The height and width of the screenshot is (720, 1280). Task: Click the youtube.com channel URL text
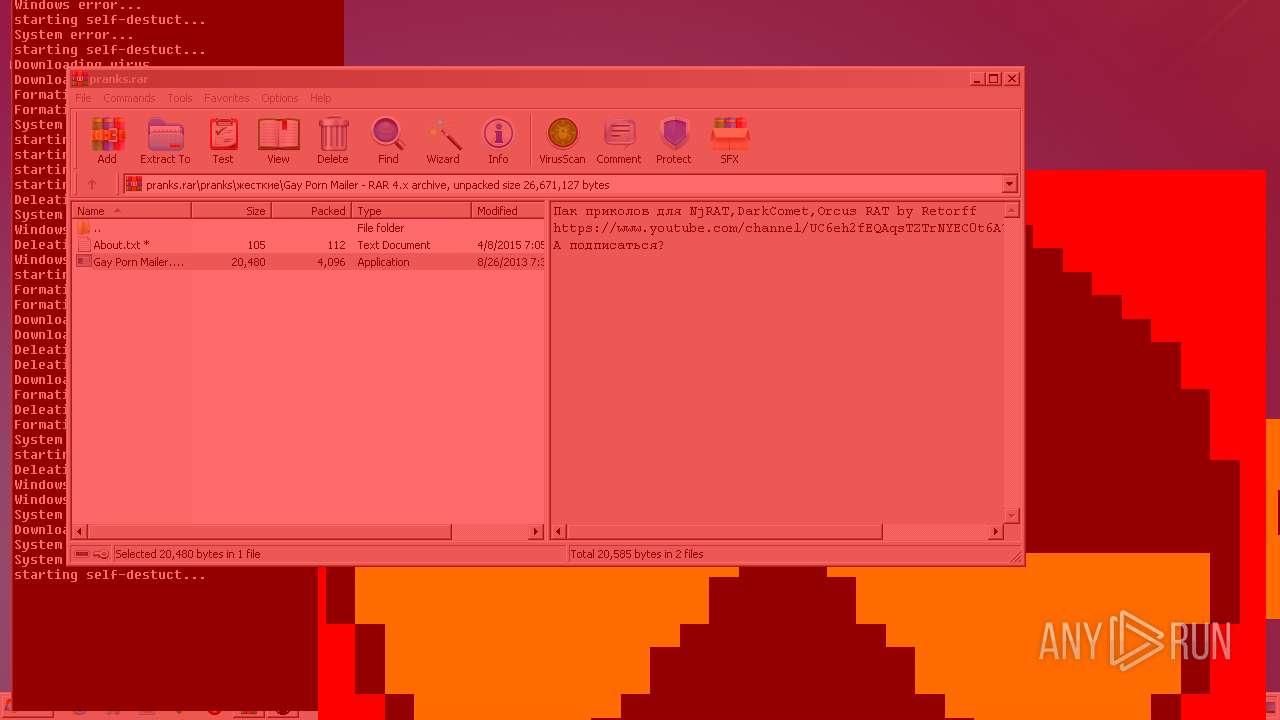pyautogui.click(x=778, y=228)
